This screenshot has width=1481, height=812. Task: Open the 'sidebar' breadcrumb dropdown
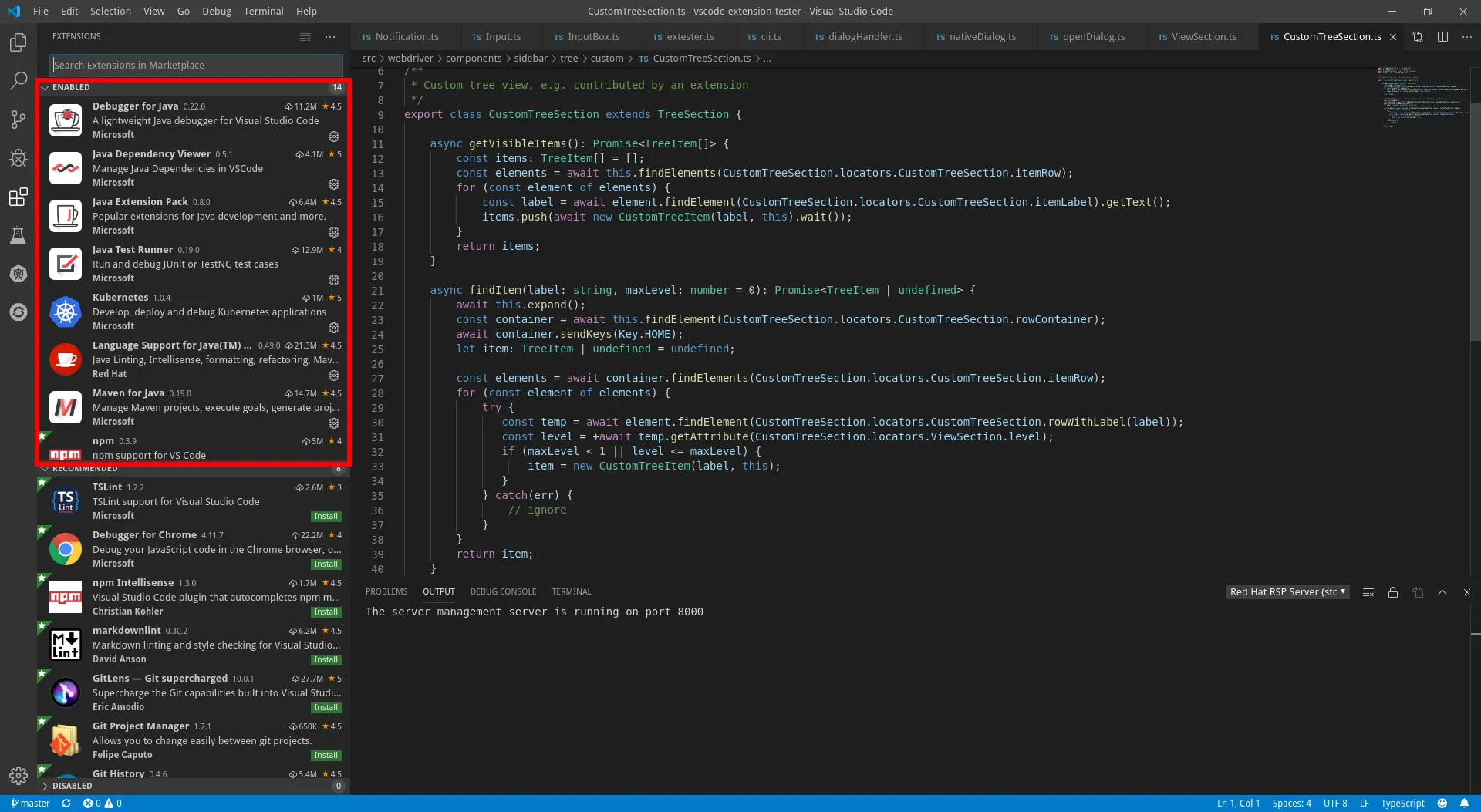(x=531, y=59)
